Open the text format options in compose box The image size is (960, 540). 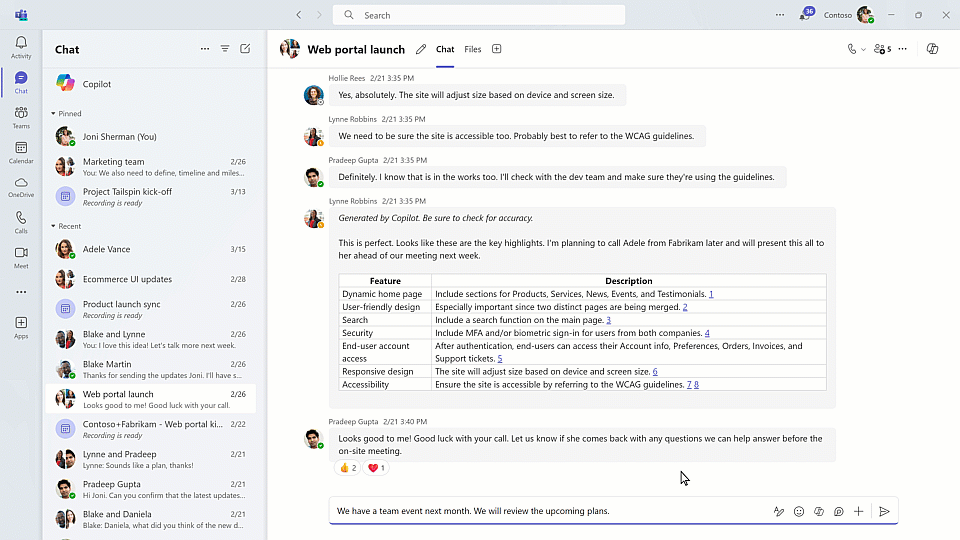pos(779,511)
